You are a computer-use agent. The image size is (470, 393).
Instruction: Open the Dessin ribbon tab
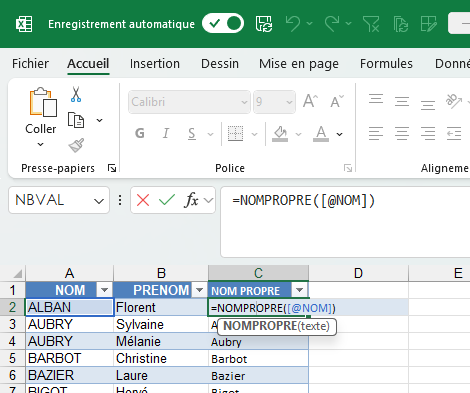tap(220, 63)
